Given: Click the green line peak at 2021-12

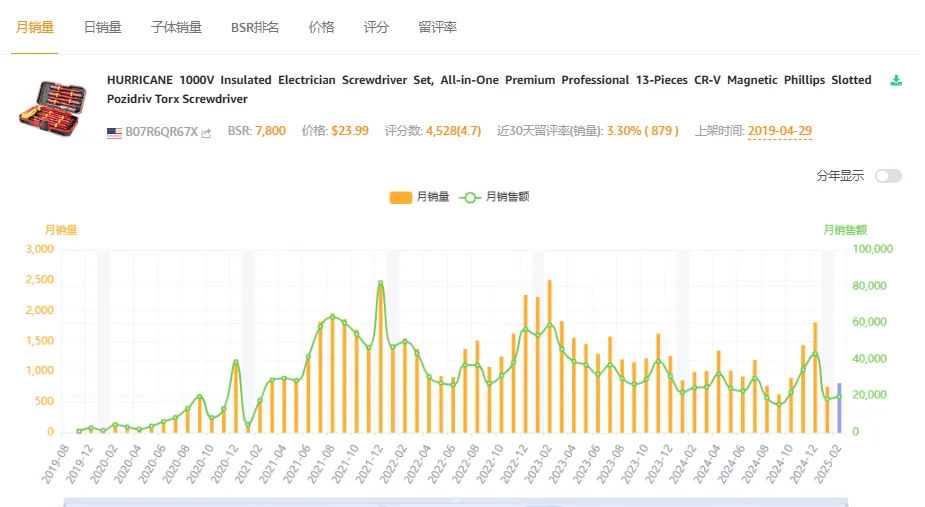Looking at the screenshot, I should [381, 284].
